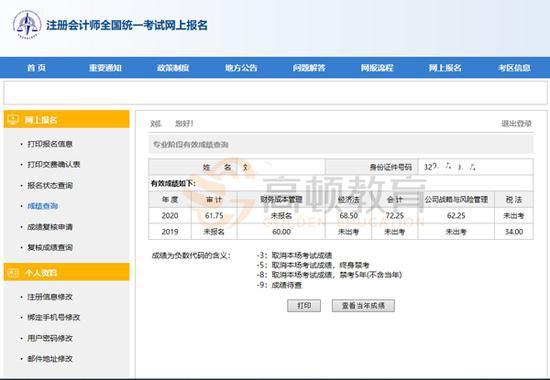550x380 pixels.
Task: Click the 专业阶段有效成绩查询 heading
Action: tap(190, 144)
